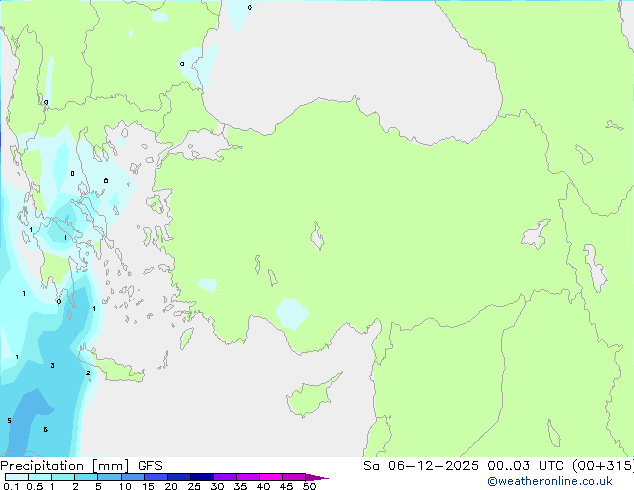
Task: Click the map value '3' west of Crete
Action: click(52, 365)
